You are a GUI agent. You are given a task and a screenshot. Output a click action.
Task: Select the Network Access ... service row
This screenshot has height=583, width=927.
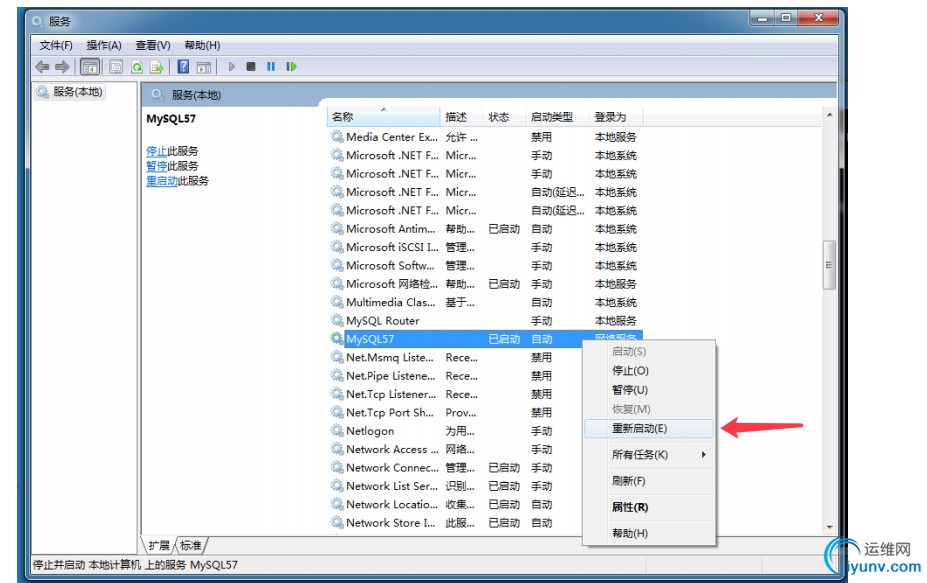coord(455,449)
